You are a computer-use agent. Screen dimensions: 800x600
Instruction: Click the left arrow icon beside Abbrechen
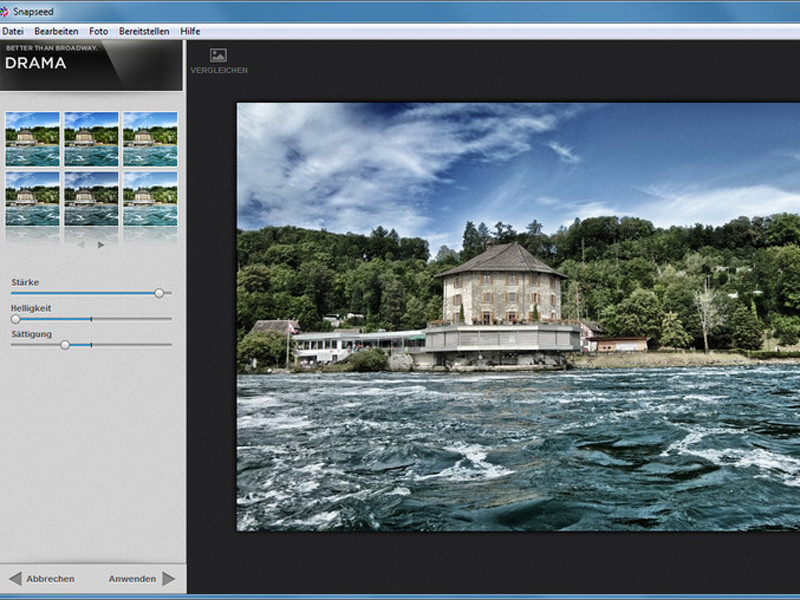pos(15,579)
